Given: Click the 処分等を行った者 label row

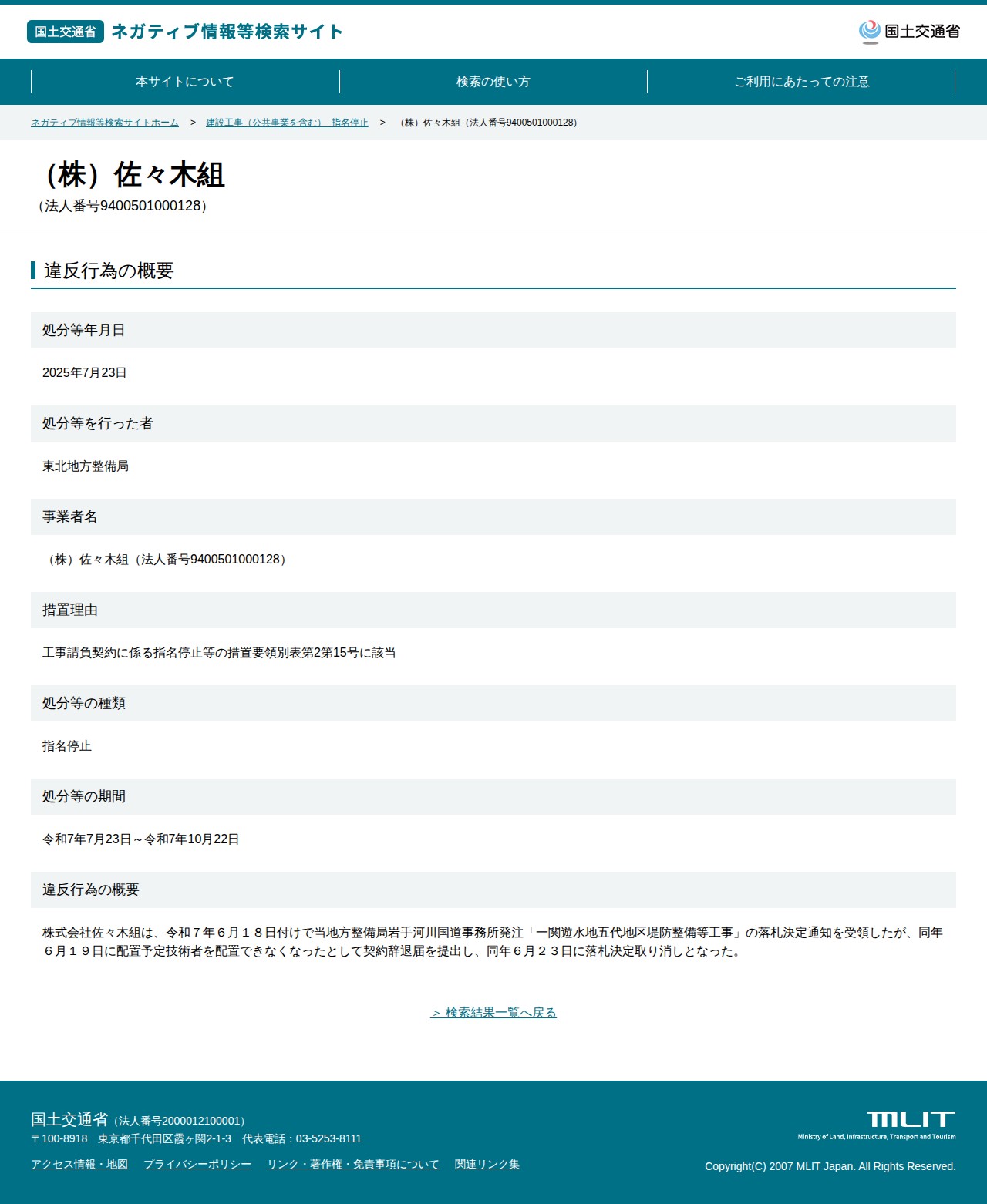Looking at the screenshot, I should 493,423.
